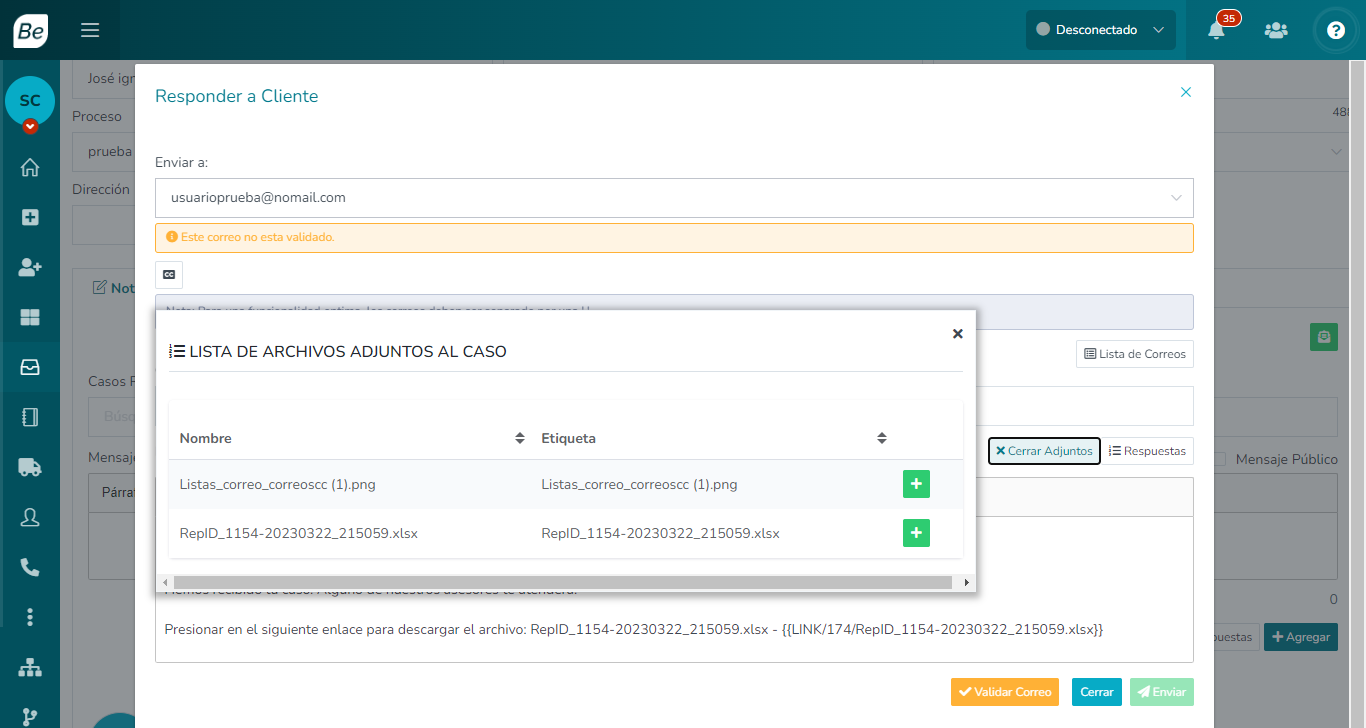
Task: Click the Listas_correo_correoscc (1).png Etiqueta cell
Action: (639, 484)
